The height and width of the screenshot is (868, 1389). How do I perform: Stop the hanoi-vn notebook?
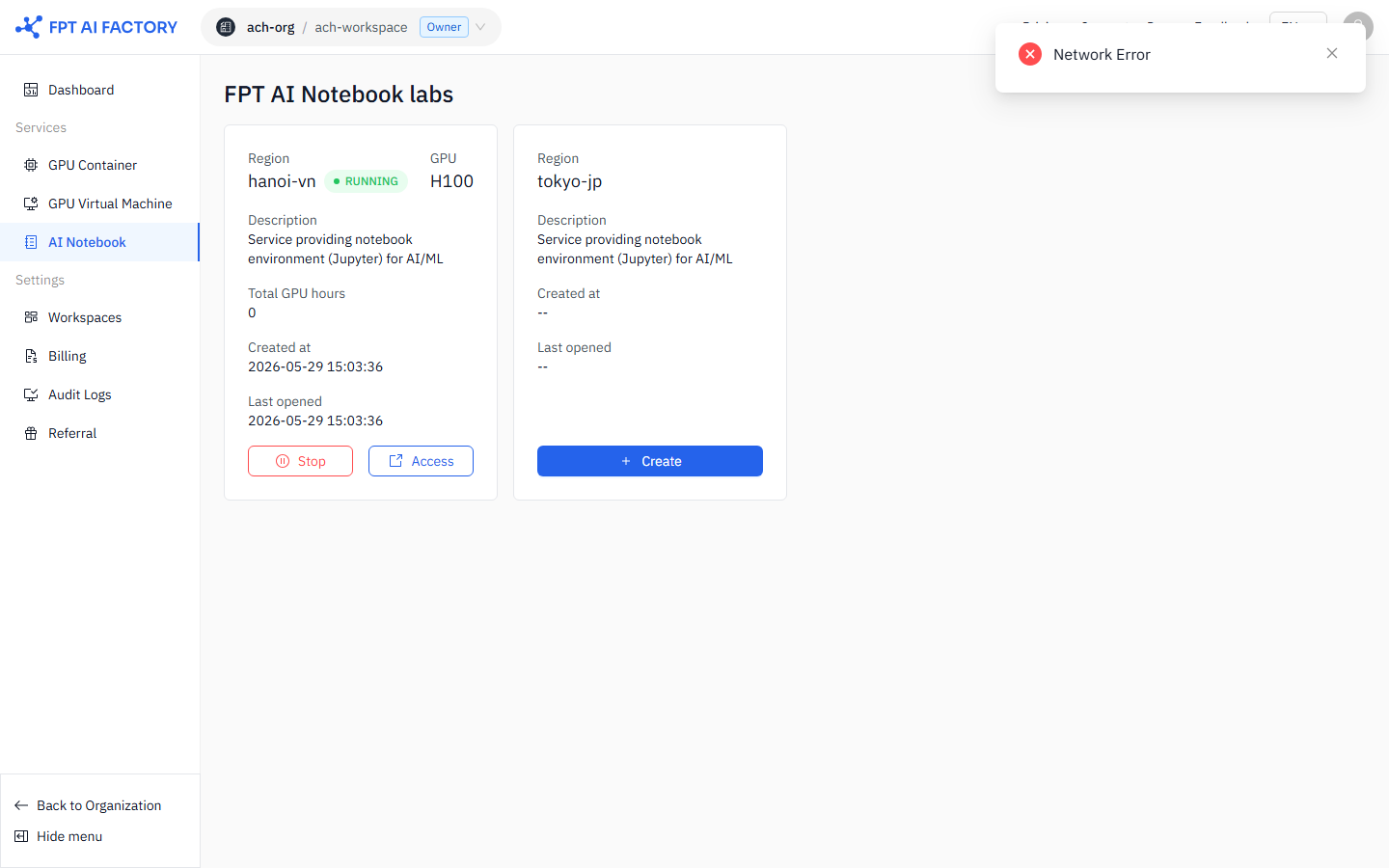300,461
